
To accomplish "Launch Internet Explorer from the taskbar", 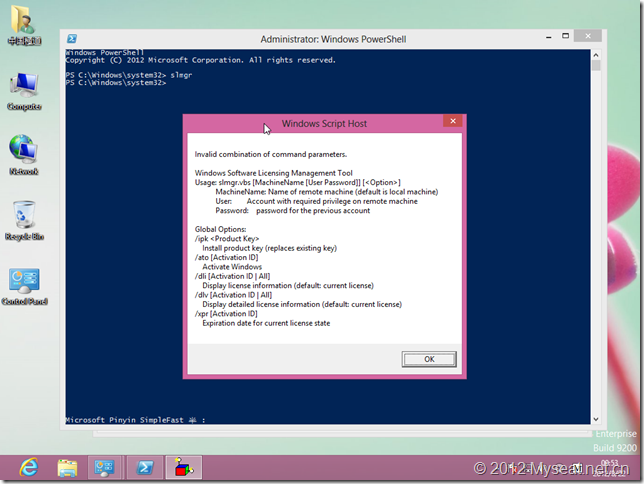I will point(29,467).
